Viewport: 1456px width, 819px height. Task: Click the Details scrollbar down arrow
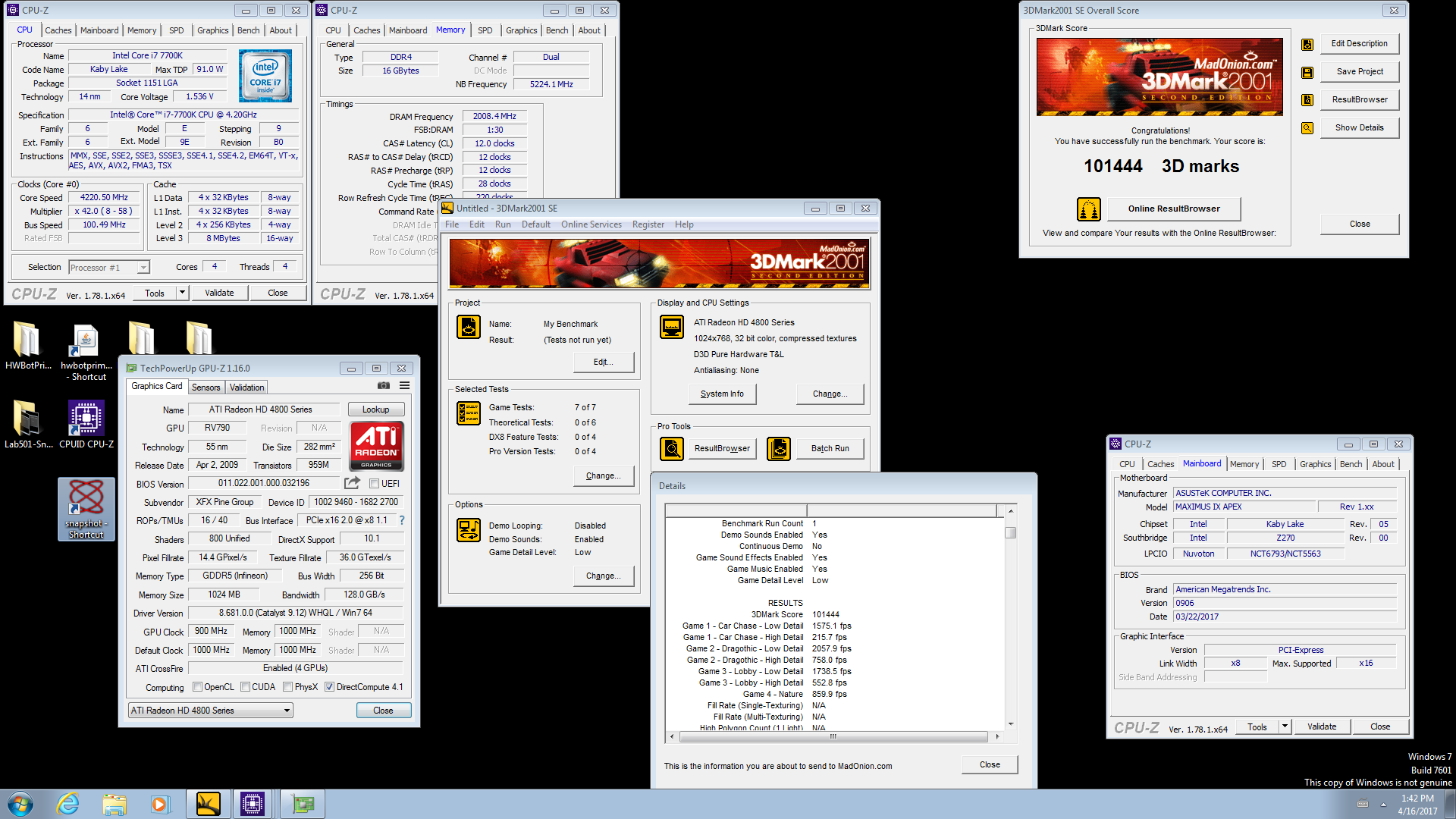pos(1010,724)
